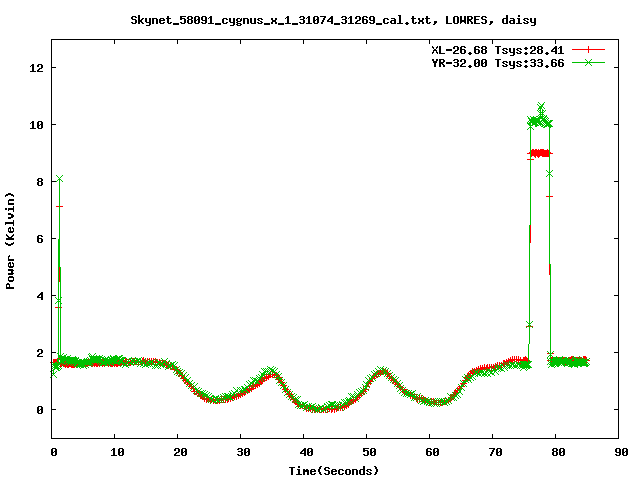Viewport: 640px width, 480px height.
Task: Click the x-axis tick label 50
Action: (x=369, y=452)
